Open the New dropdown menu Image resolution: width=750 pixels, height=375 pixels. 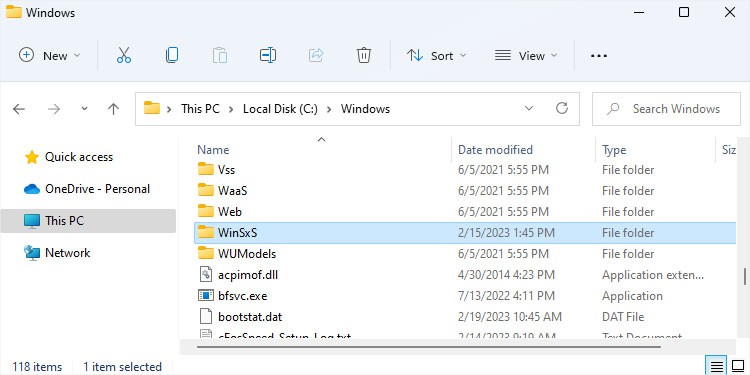click(x=50, y=55)
